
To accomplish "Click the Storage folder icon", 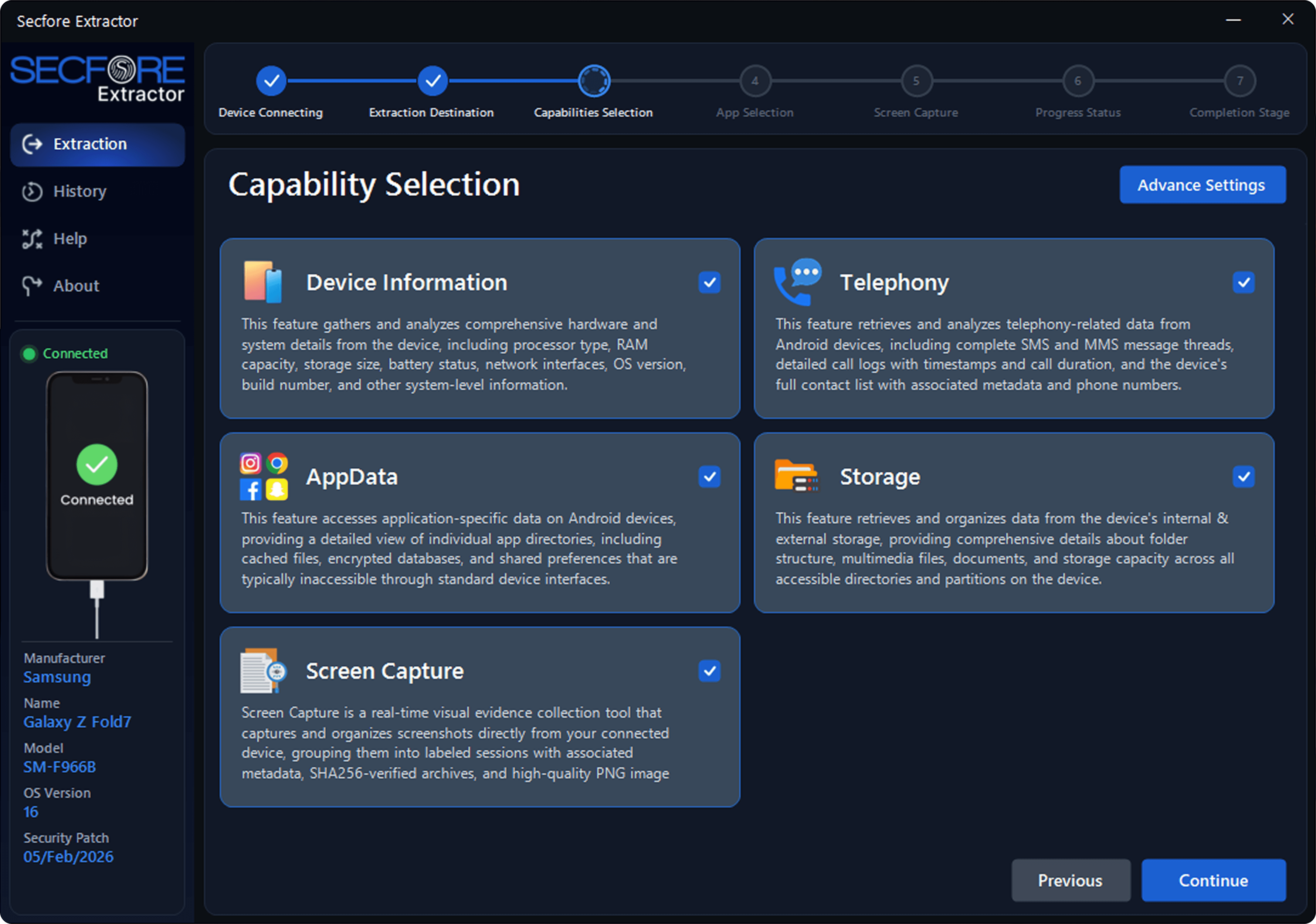I will point(796,475).
